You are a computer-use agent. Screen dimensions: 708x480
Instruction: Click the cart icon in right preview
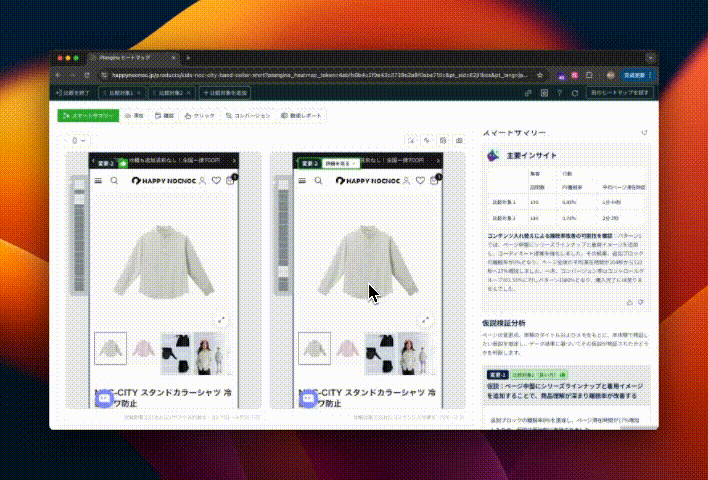[434, 181]
